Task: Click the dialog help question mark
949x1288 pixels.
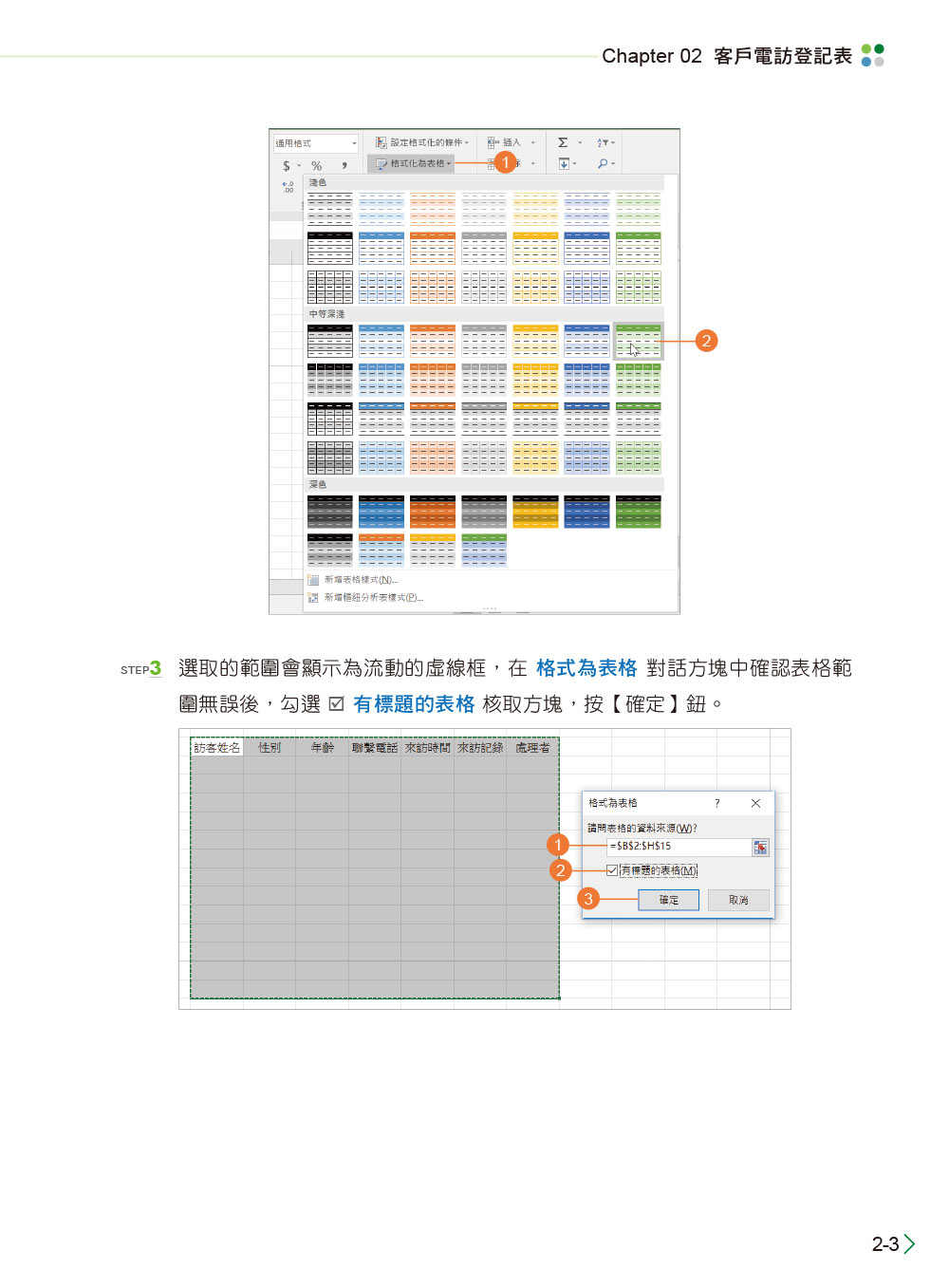Action: pos(716,803)
